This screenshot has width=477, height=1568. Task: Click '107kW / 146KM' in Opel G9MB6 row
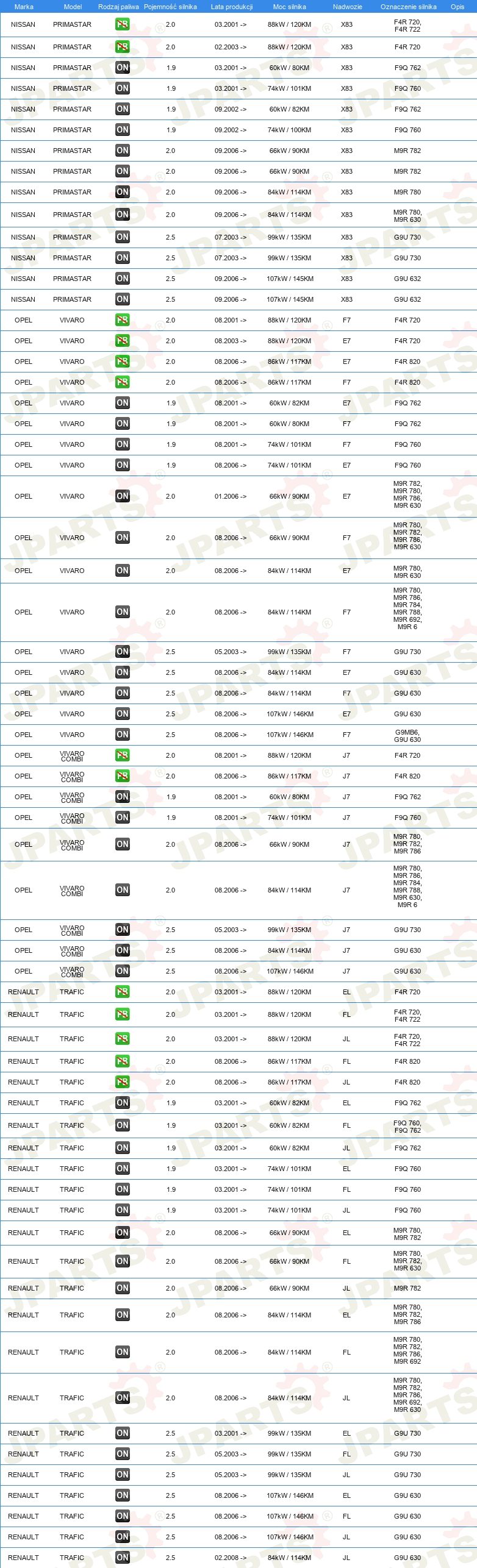click(x=290, y=735)
